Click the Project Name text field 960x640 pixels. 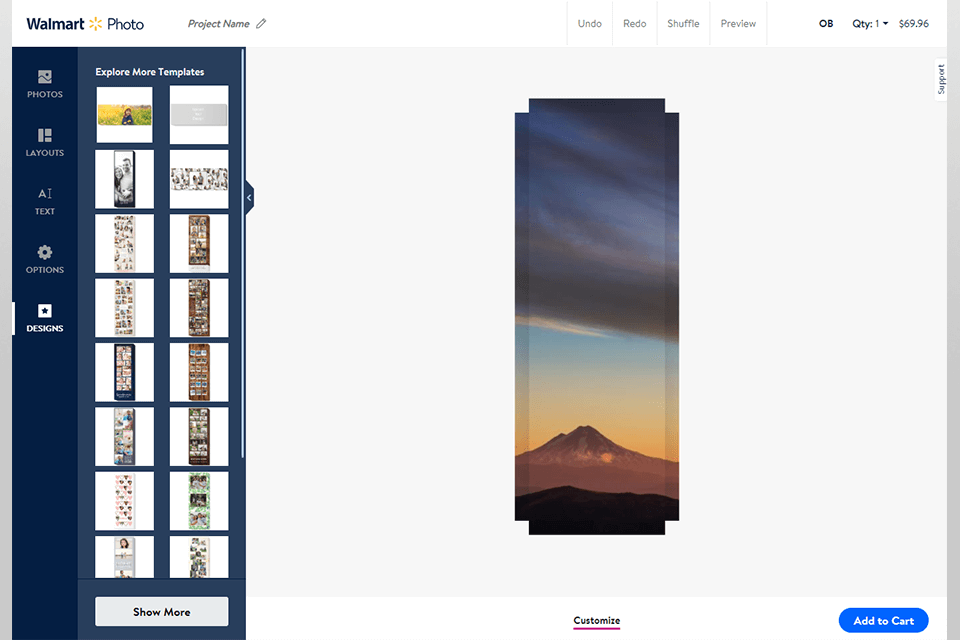click(219, 23)
